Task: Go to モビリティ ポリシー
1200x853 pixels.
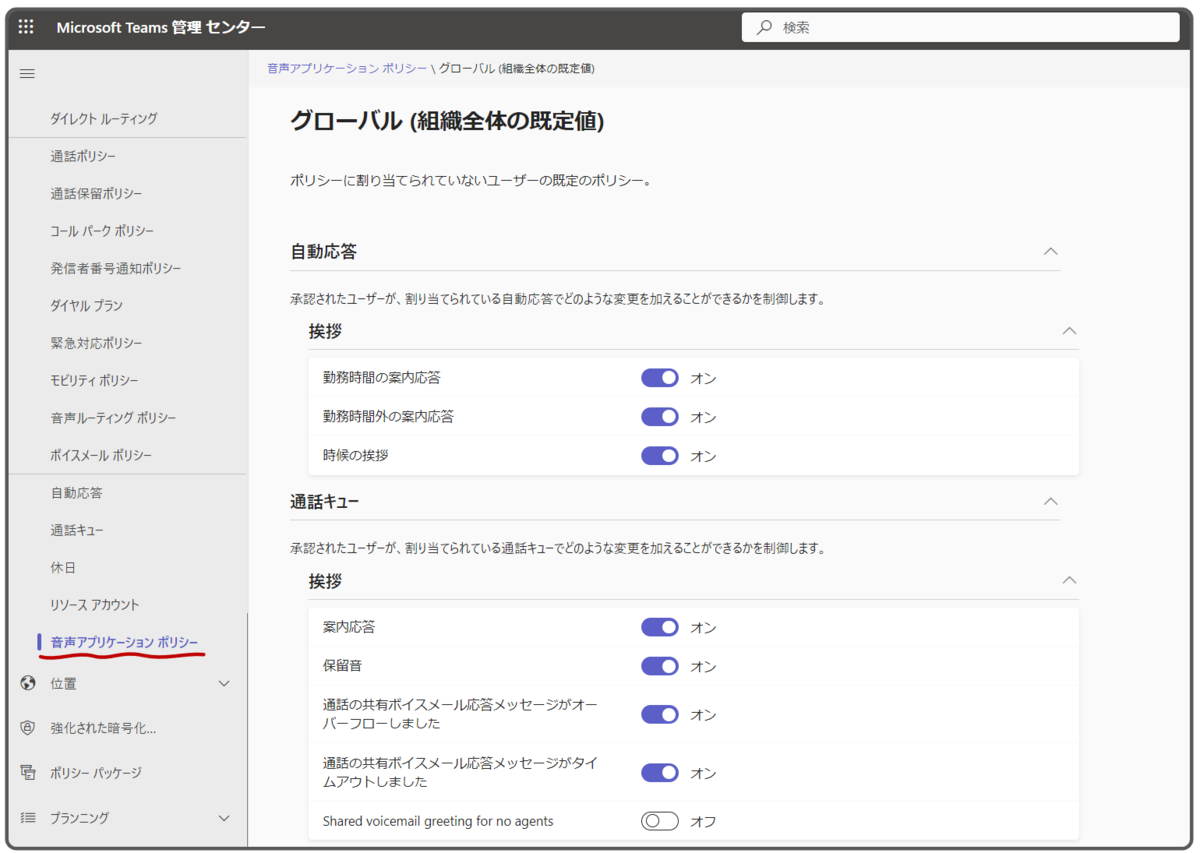Action: click(94, 381)
